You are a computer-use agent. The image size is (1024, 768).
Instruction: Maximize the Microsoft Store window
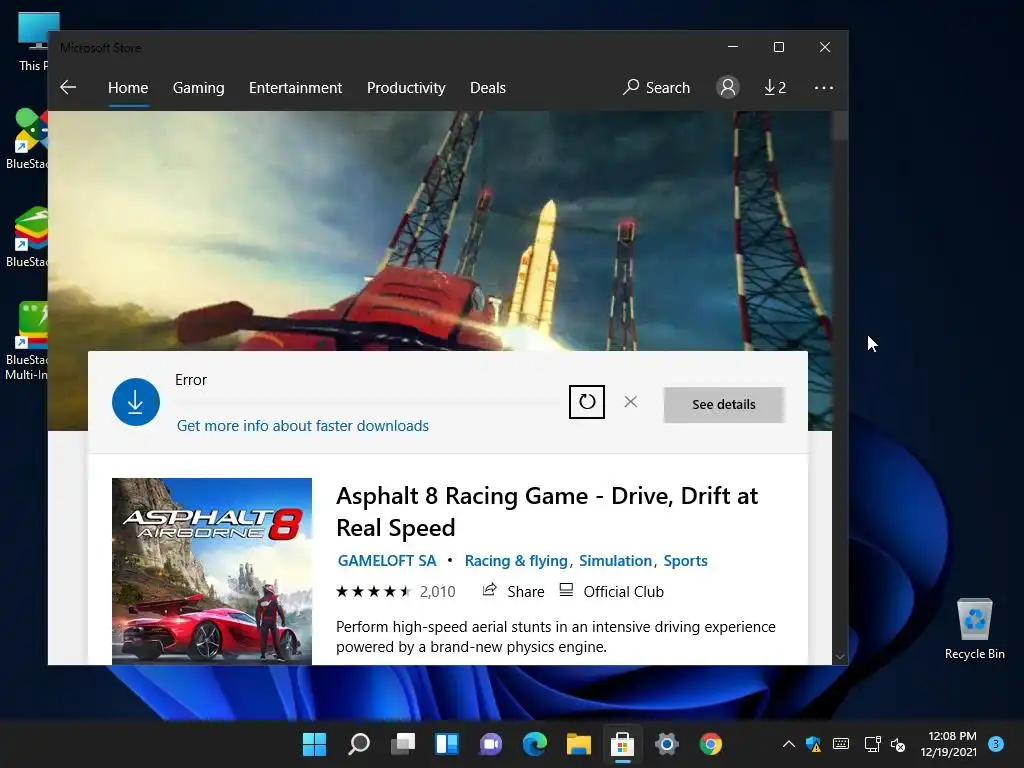pos(778,47)
